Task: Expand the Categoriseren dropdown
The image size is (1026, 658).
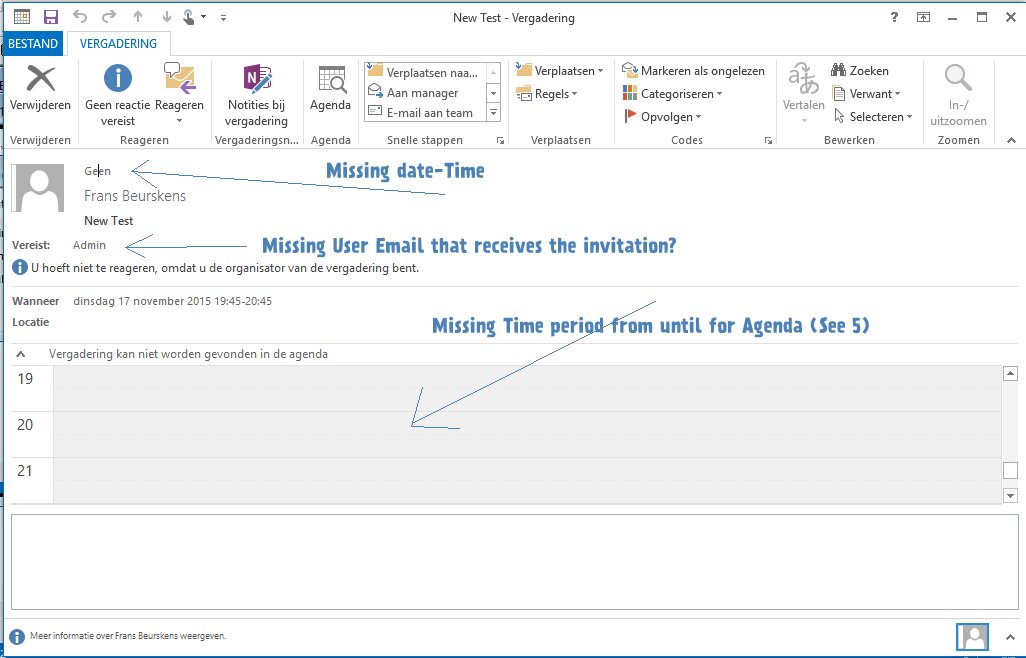Action: [672, 94]
